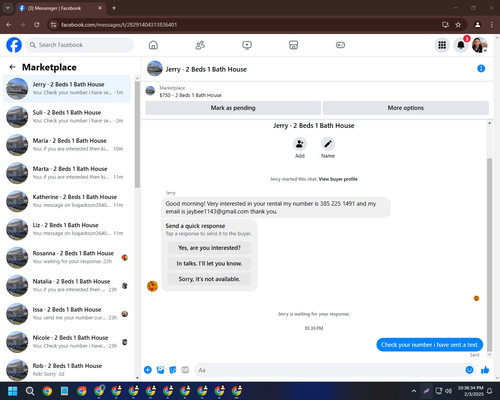Viewport: 500px width, 400px height.
Task: Open the browser profile icon
Action: click(477, 25)
